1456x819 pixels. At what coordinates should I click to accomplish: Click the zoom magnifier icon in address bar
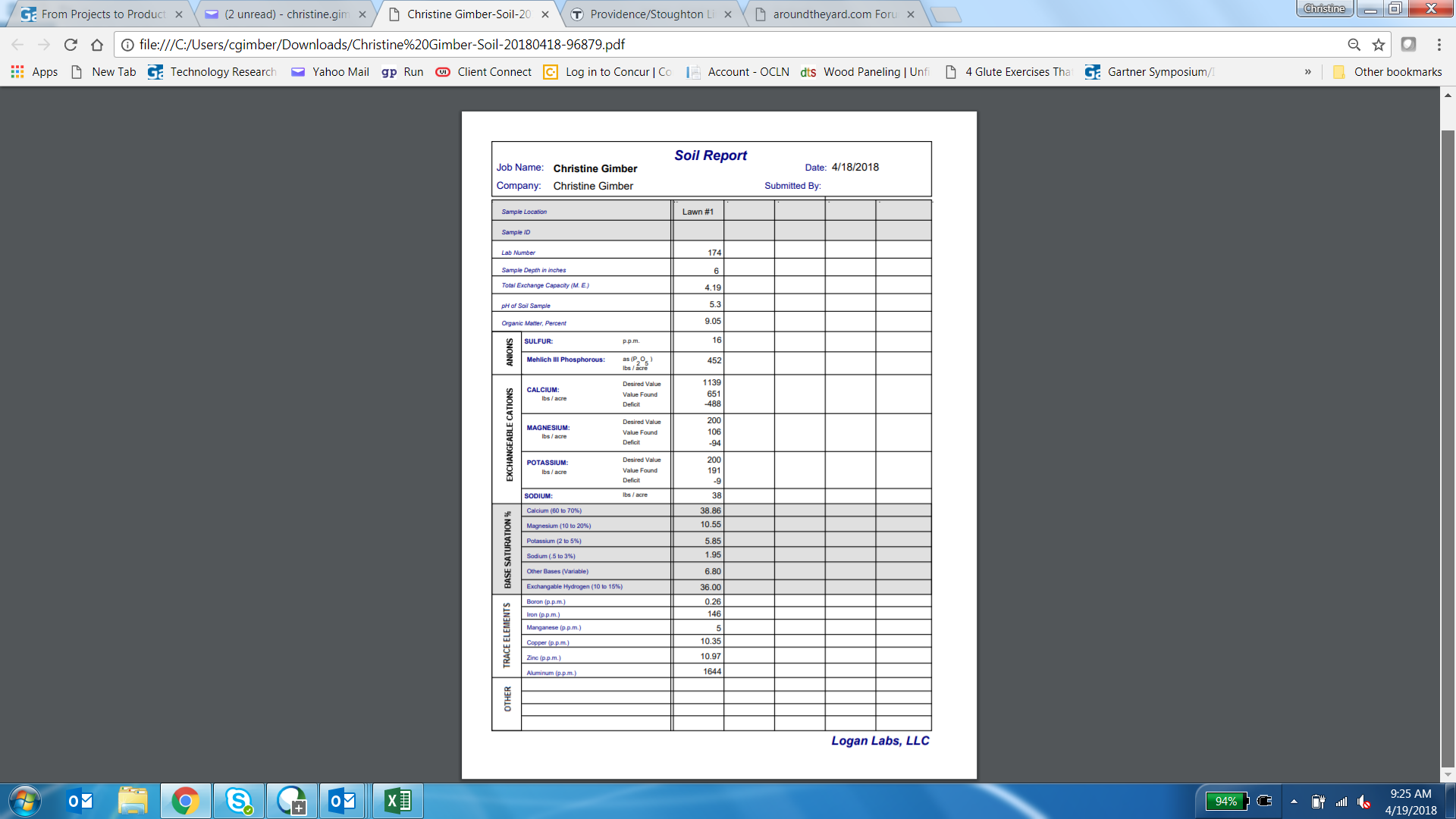click(1354, 45)
